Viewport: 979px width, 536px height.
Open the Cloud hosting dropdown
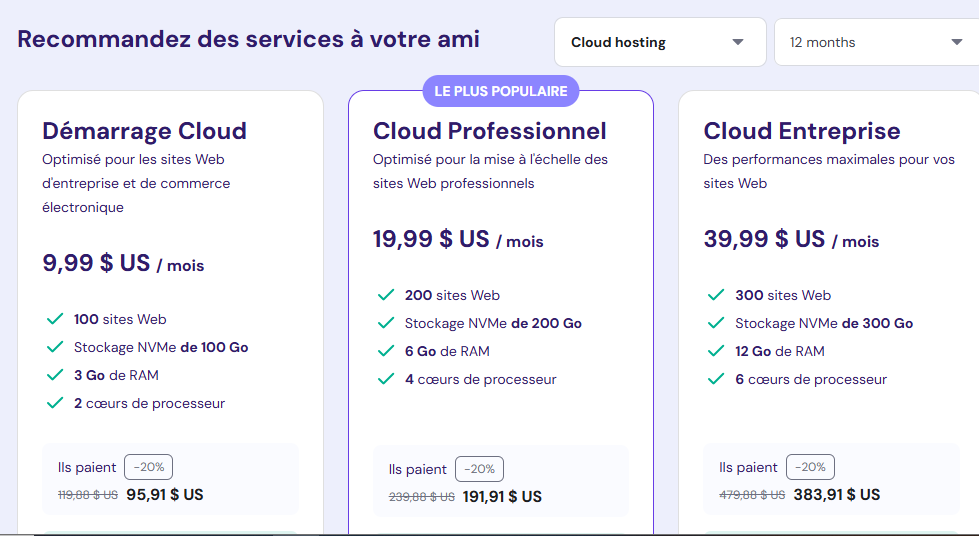(x=660, y=42)
